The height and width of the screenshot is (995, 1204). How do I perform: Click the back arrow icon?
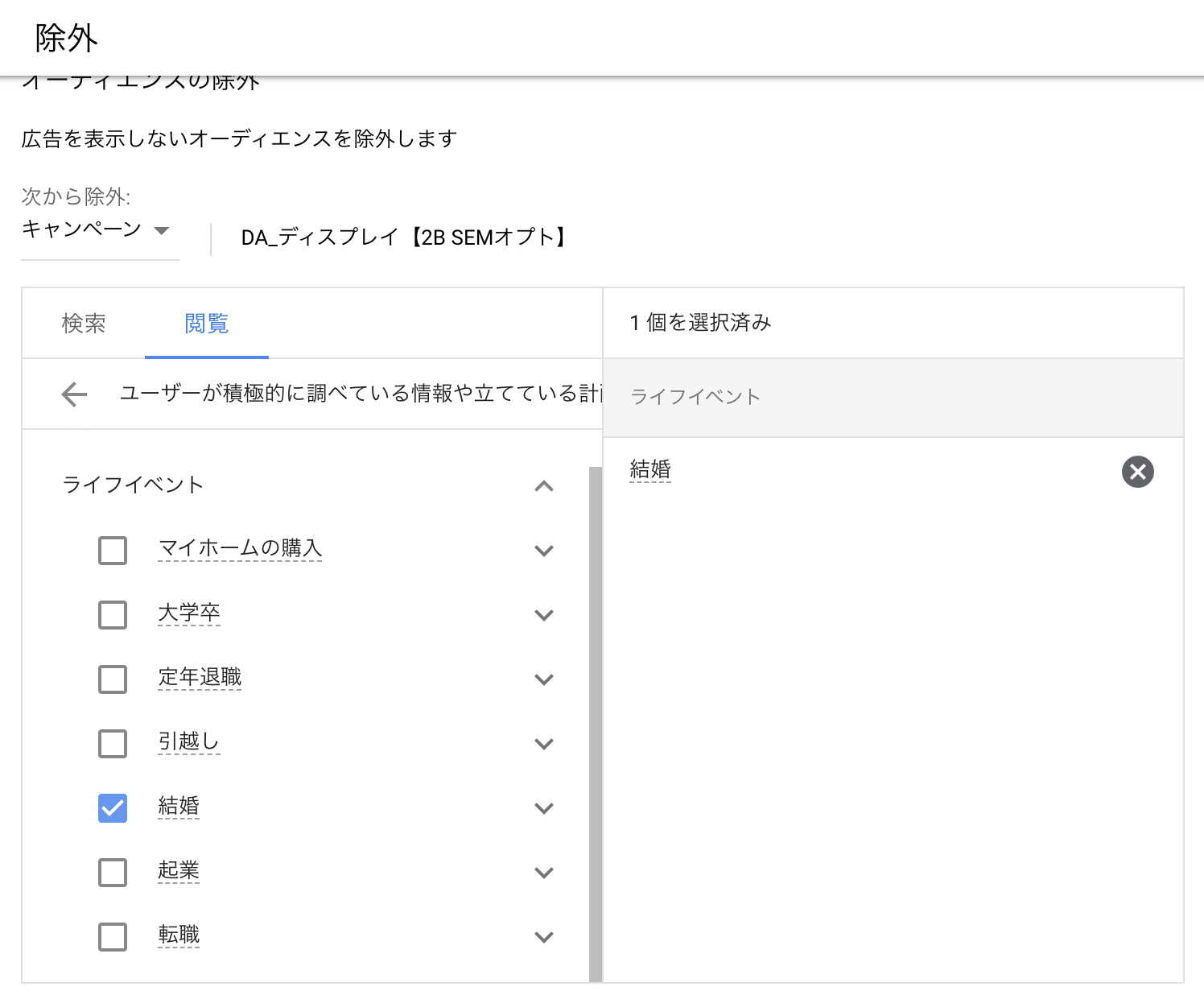click(74, 394)
